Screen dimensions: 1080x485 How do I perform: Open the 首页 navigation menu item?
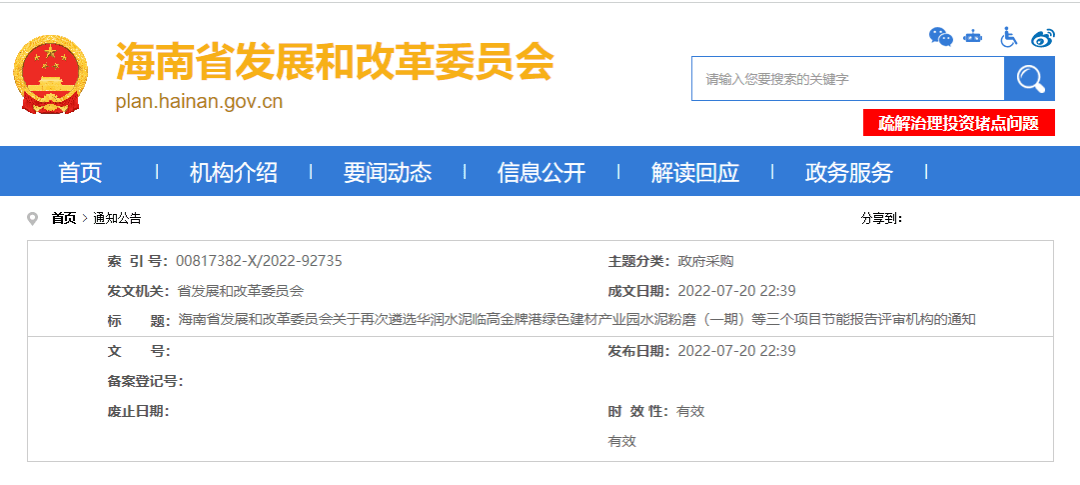click(80, 172)
